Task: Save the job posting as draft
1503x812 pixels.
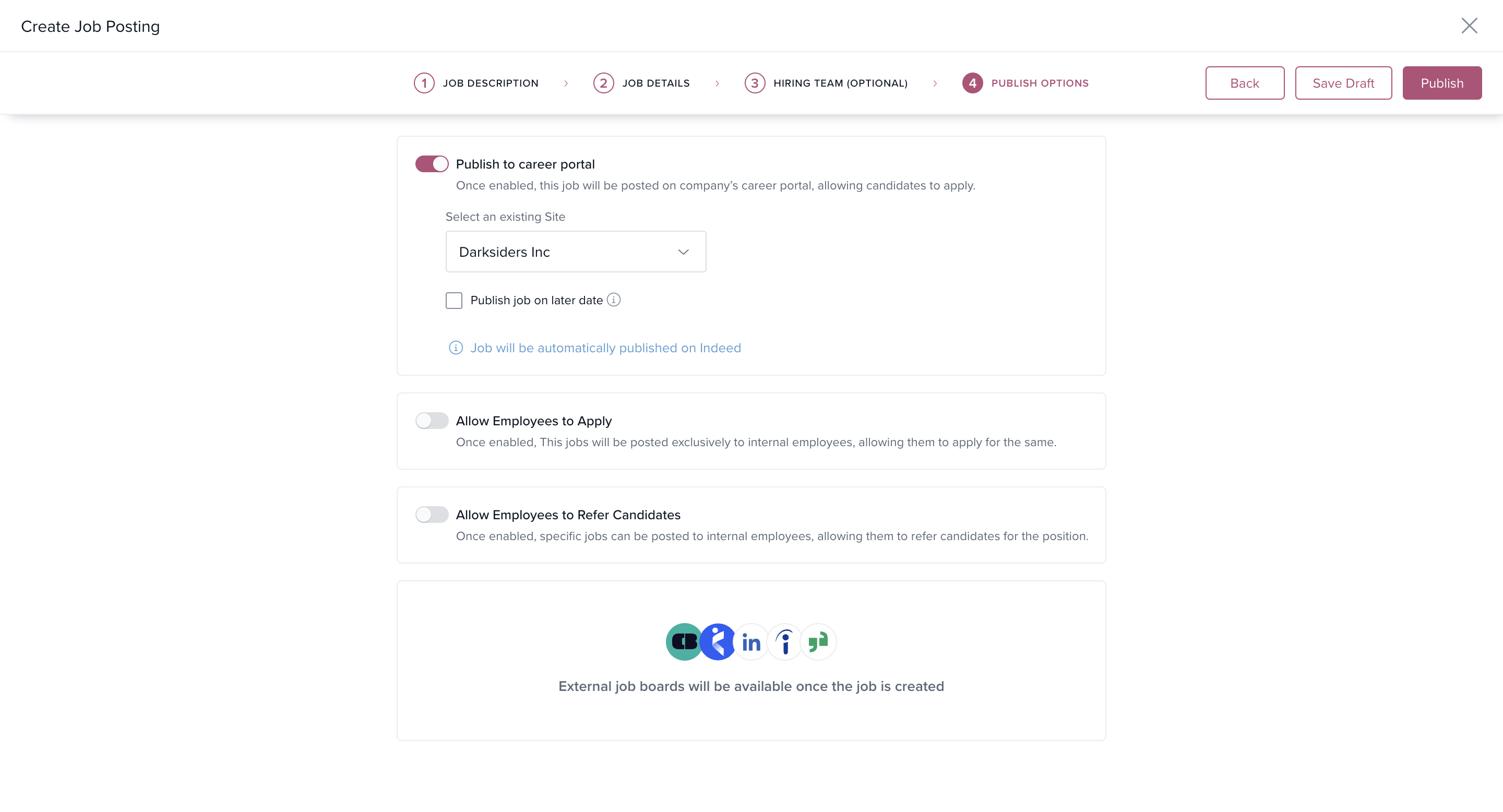Action: (x=1343, y=83)
